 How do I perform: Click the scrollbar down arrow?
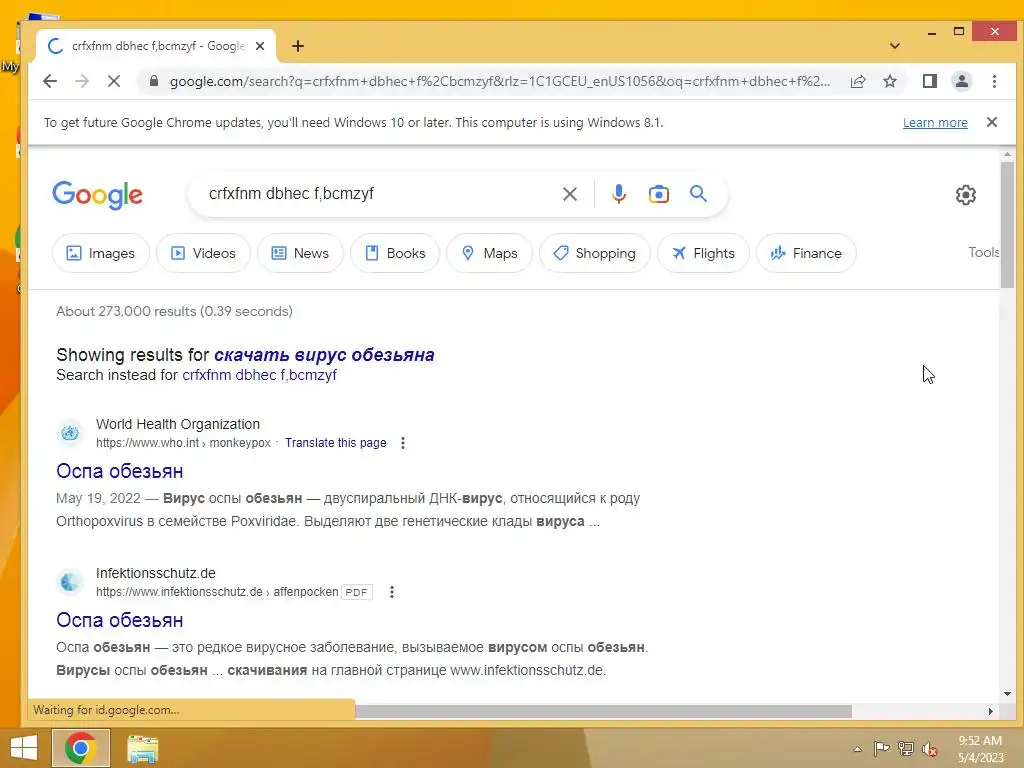1007,694
